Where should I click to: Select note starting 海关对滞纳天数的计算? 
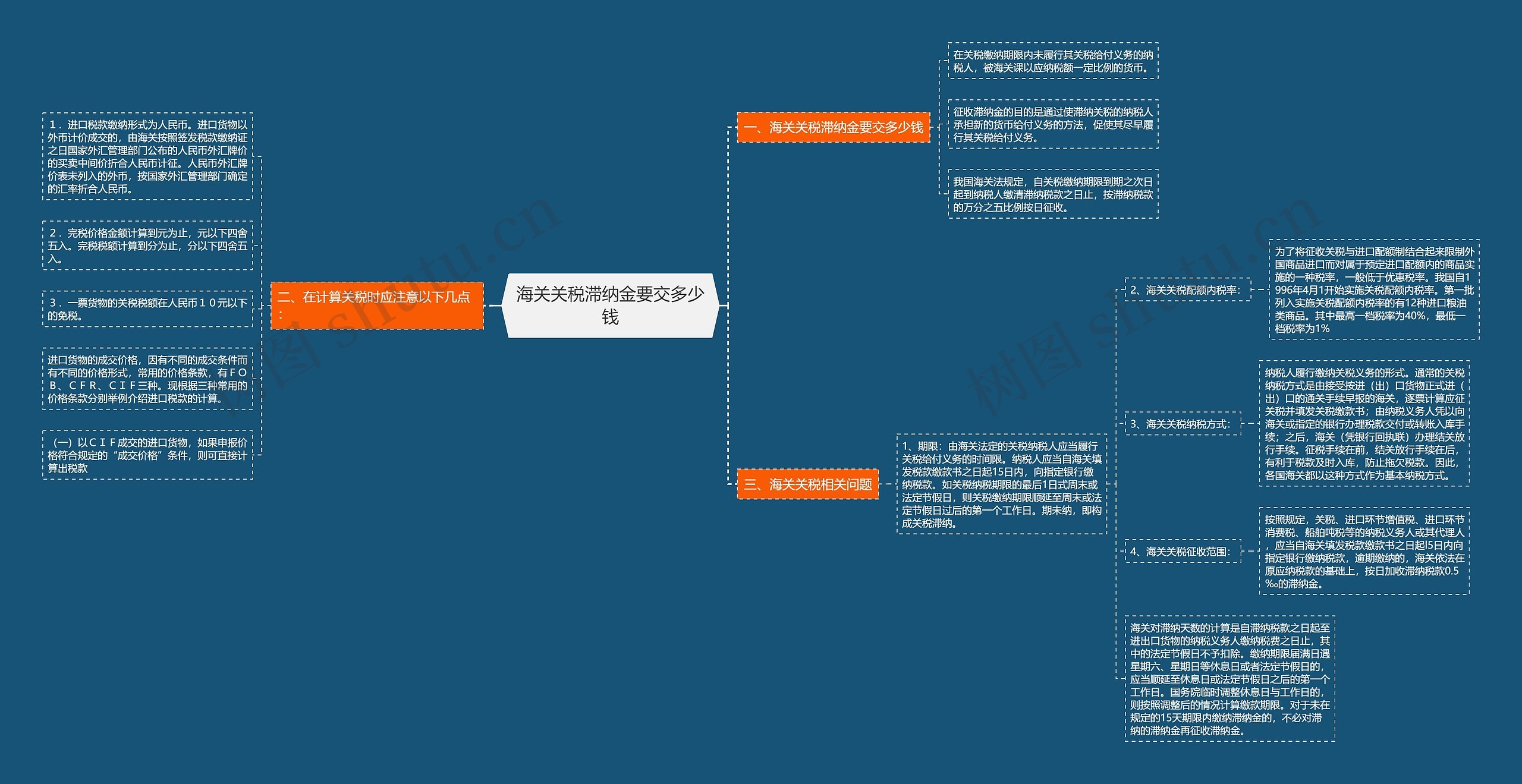(1229, 679)
